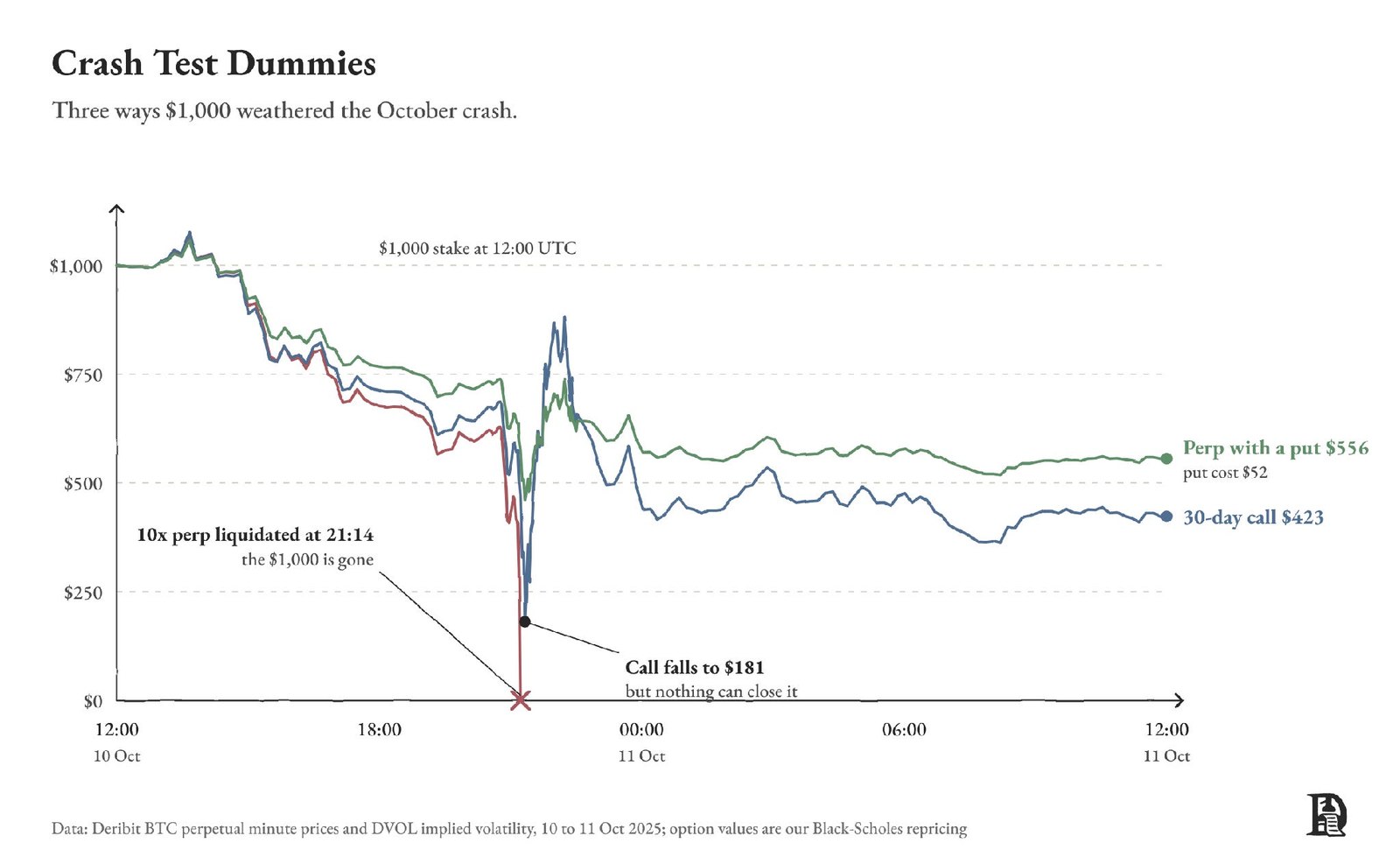Click the $250 y-axis label
Image resolution: width=1400 pixels, height=864 pixels.
(83, 593)
